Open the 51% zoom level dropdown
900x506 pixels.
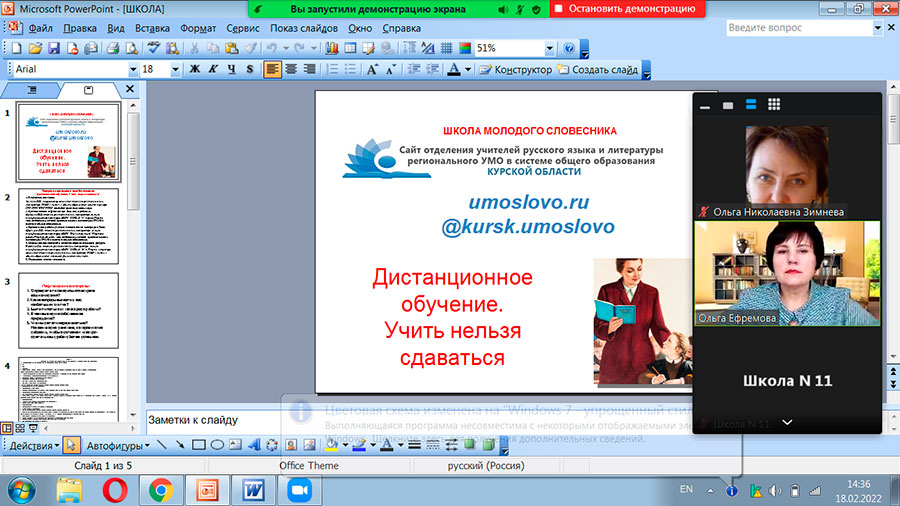[x=549, y=49]
